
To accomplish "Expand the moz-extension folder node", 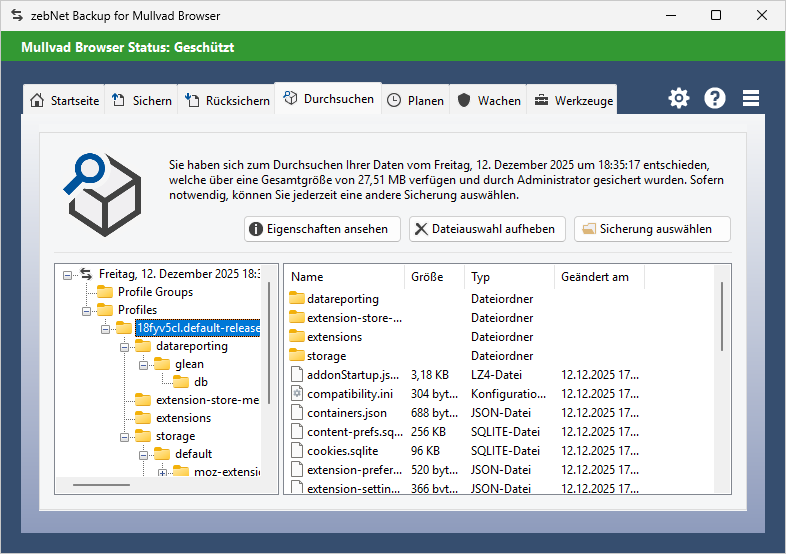I will (162, 472).
